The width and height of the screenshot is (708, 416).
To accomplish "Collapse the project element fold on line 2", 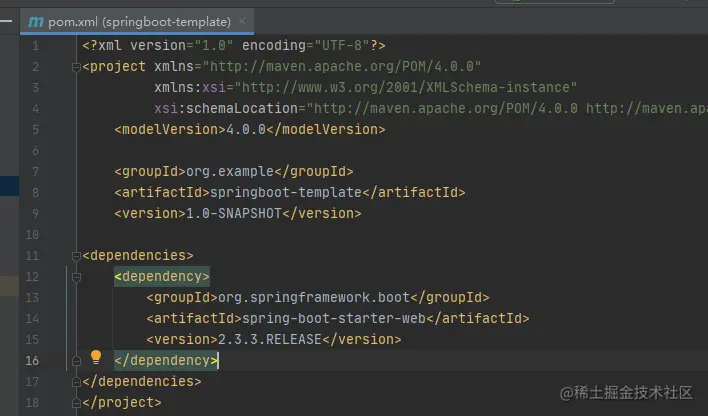I will pyautogui.click(x=76, y=67).
